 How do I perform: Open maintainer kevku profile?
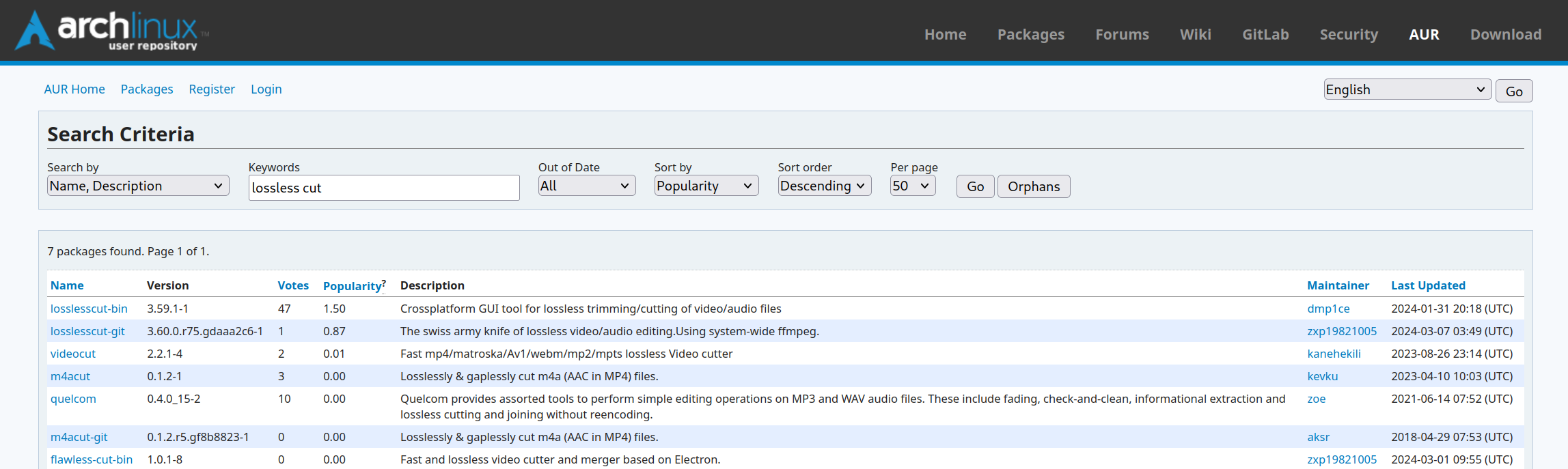[x=1323, y=376]
